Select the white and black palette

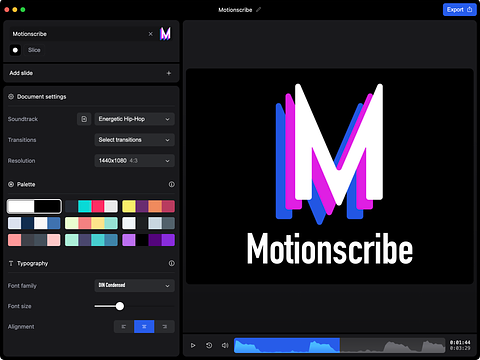point(34,206)
